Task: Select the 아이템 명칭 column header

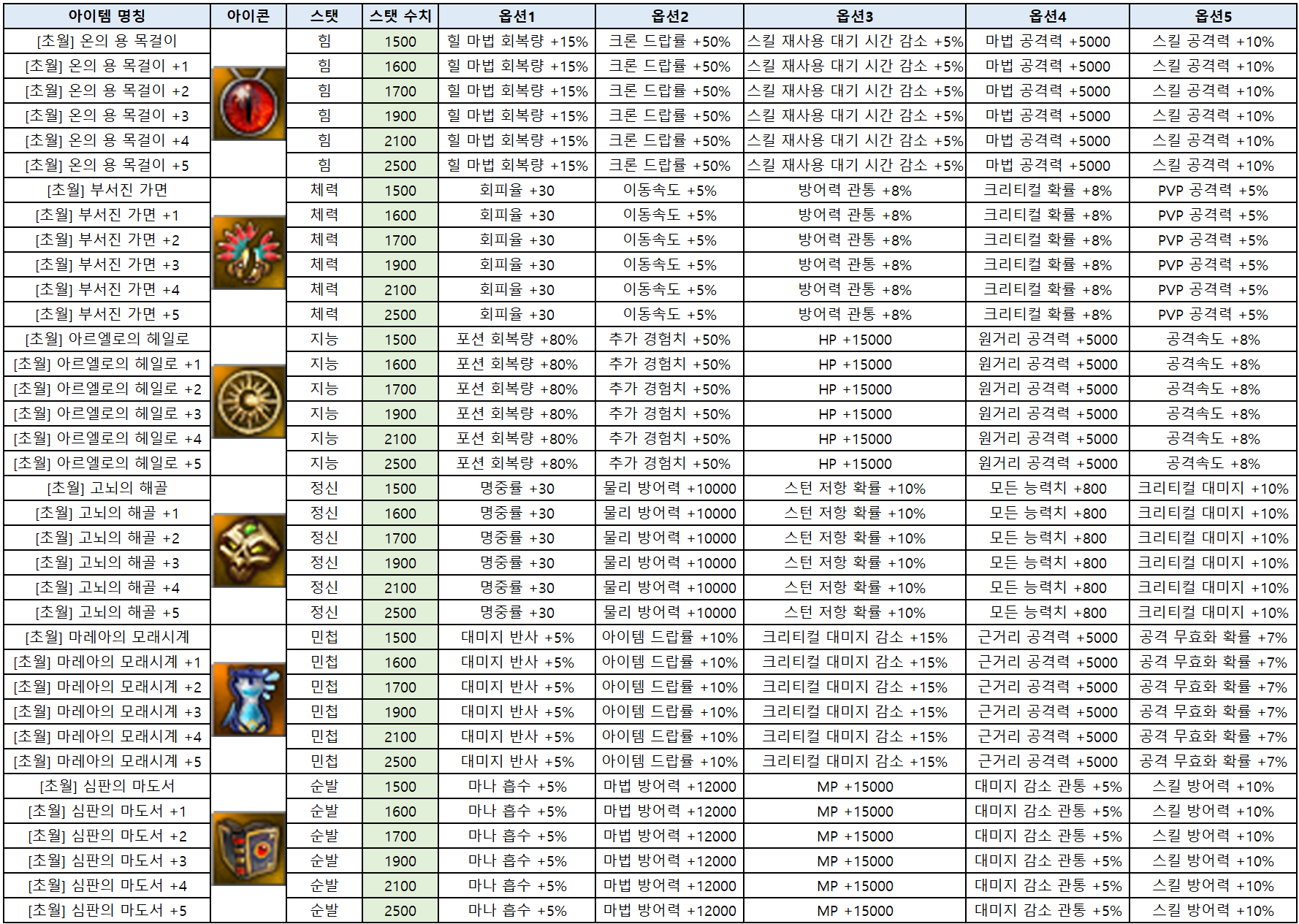Action: click(107, 16)
